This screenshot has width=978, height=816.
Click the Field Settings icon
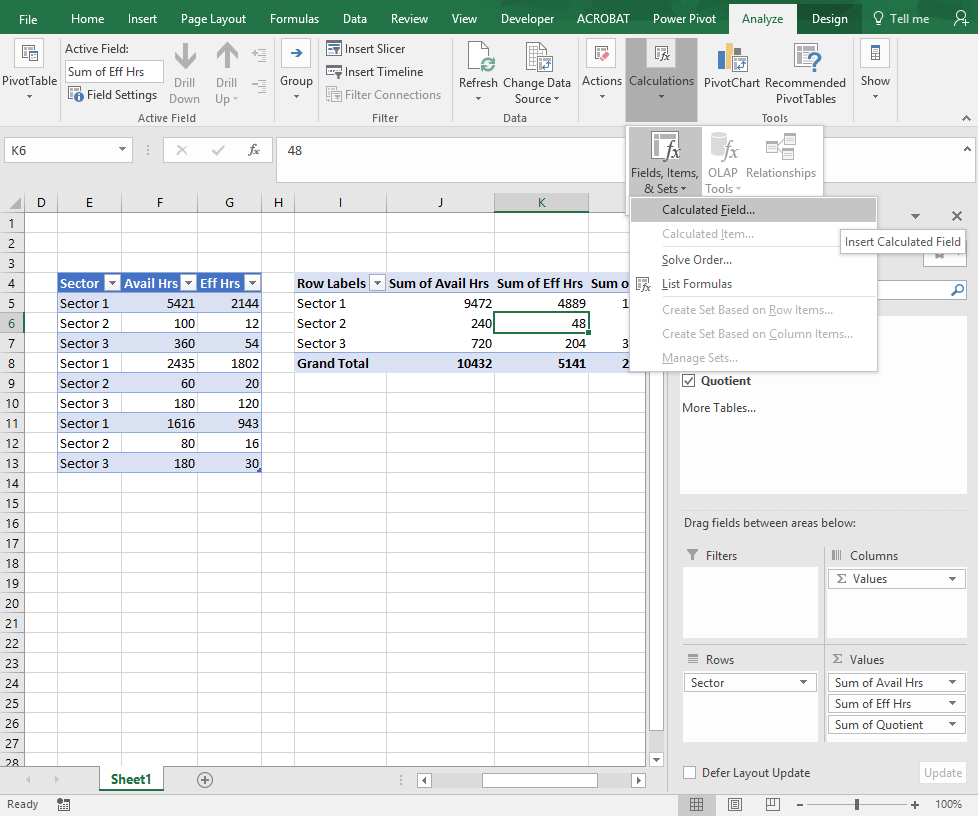pyautogui.click(x=75, y=94)
